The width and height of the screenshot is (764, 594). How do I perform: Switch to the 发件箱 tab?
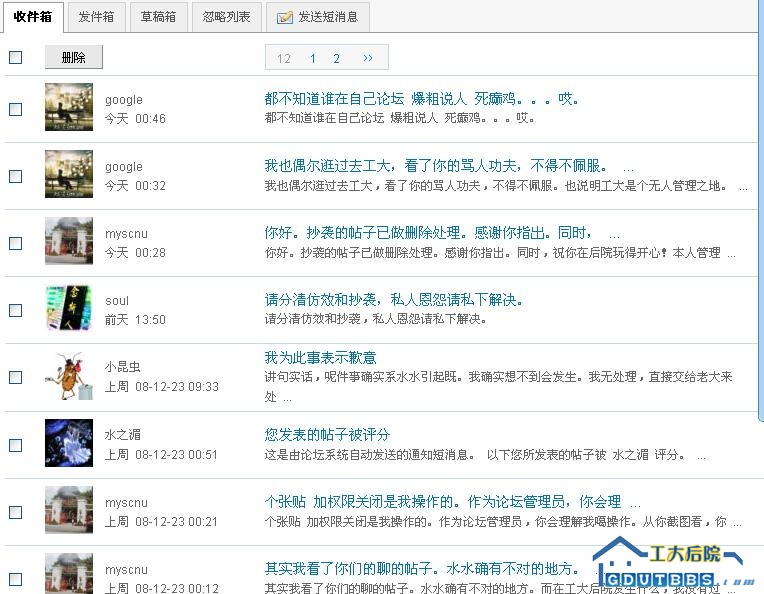pyautogui.click(x=96, y=17)
